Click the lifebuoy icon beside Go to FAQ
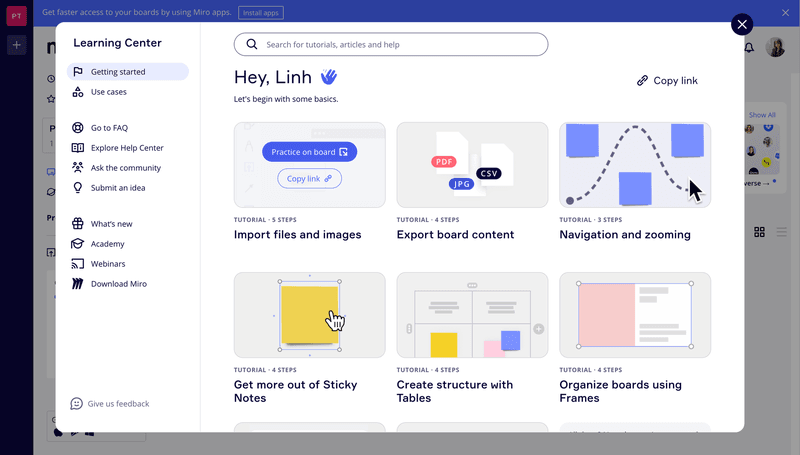The image size is (800, 455). pos(78,128)
